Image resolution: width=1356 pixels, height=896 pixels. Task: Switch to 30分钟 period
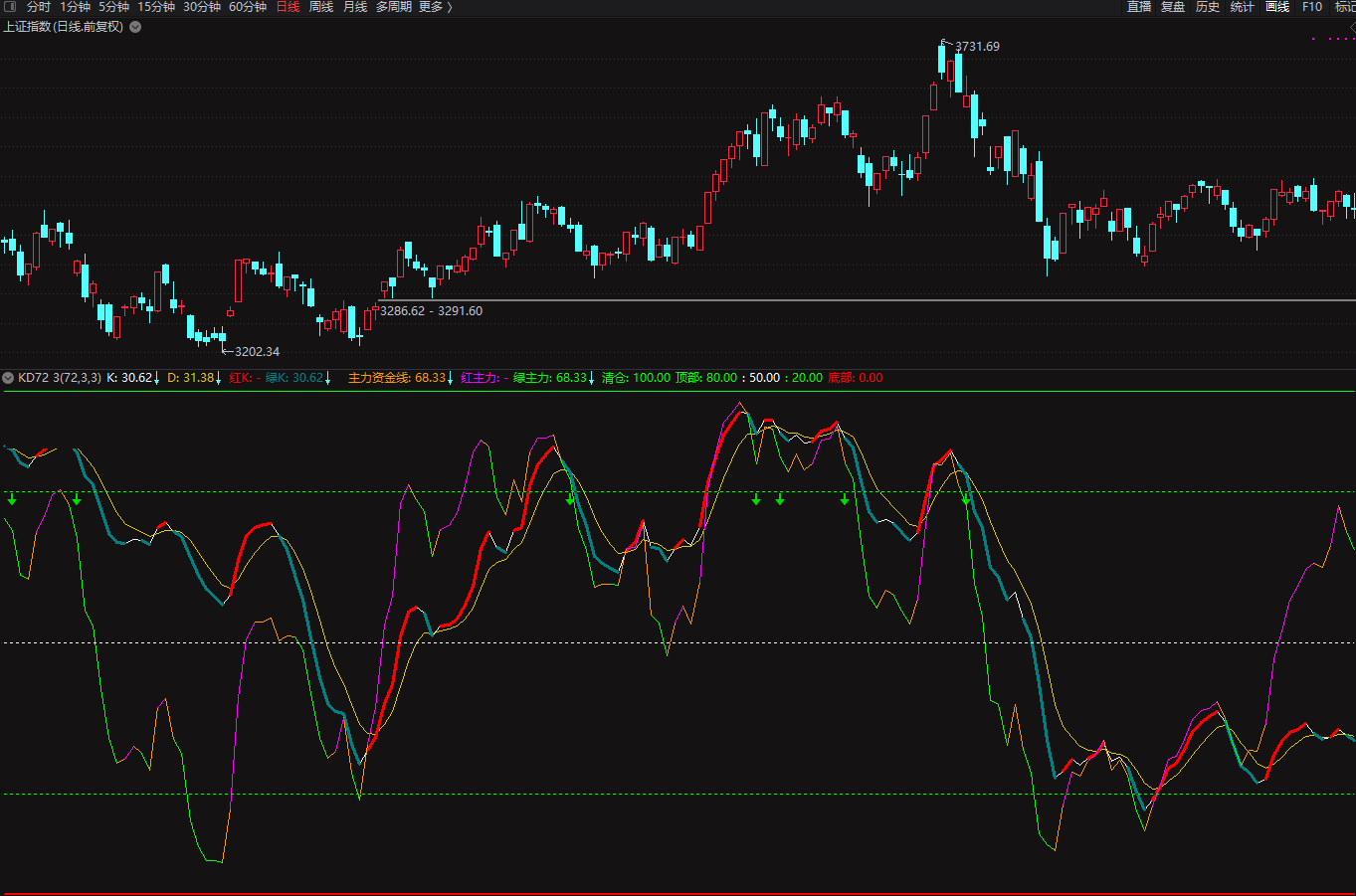202,7
